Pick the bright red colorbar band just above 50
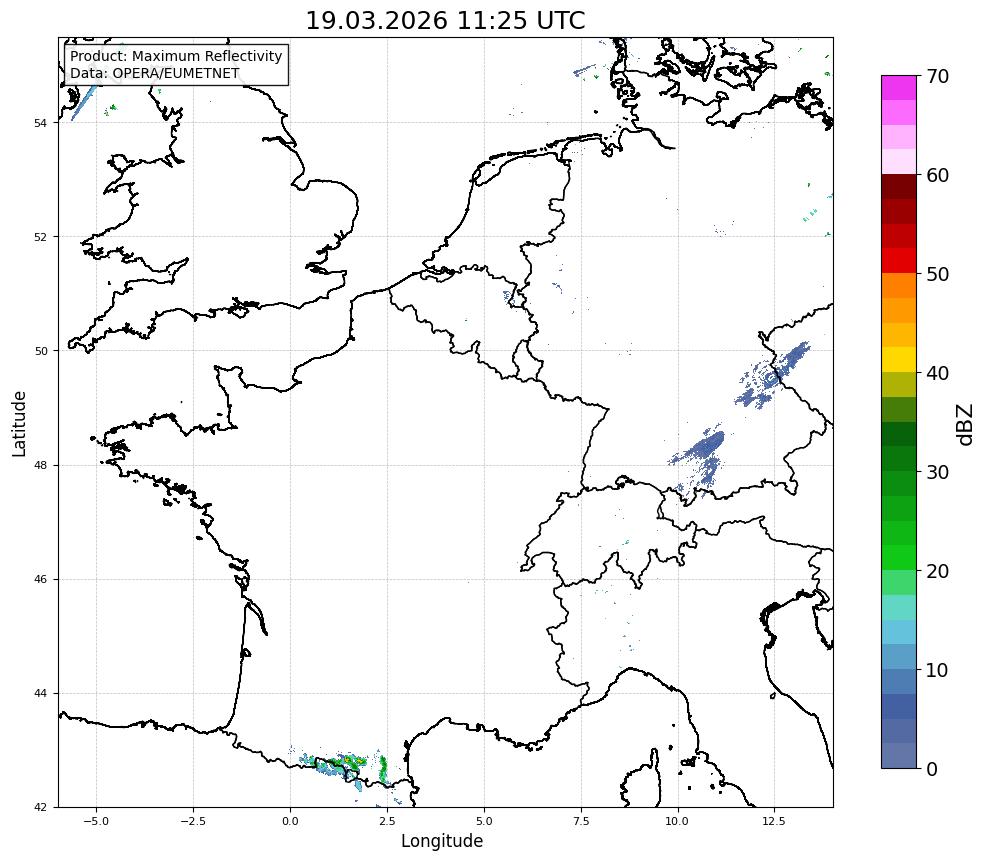Viewport: 985px width, 860px height. pos(899,261)
